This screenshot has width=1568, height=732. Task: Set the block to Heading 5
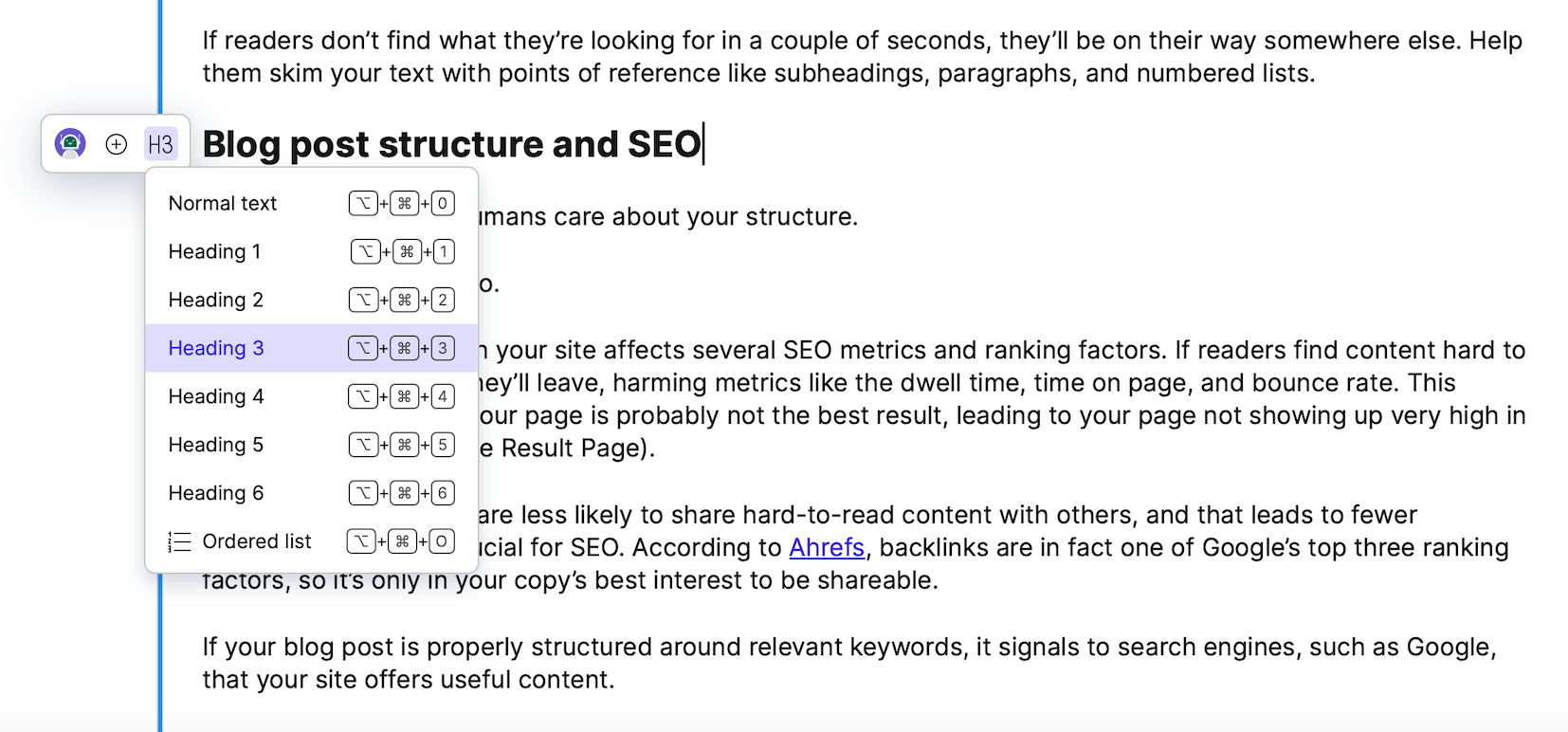click(x=216, y=445)
